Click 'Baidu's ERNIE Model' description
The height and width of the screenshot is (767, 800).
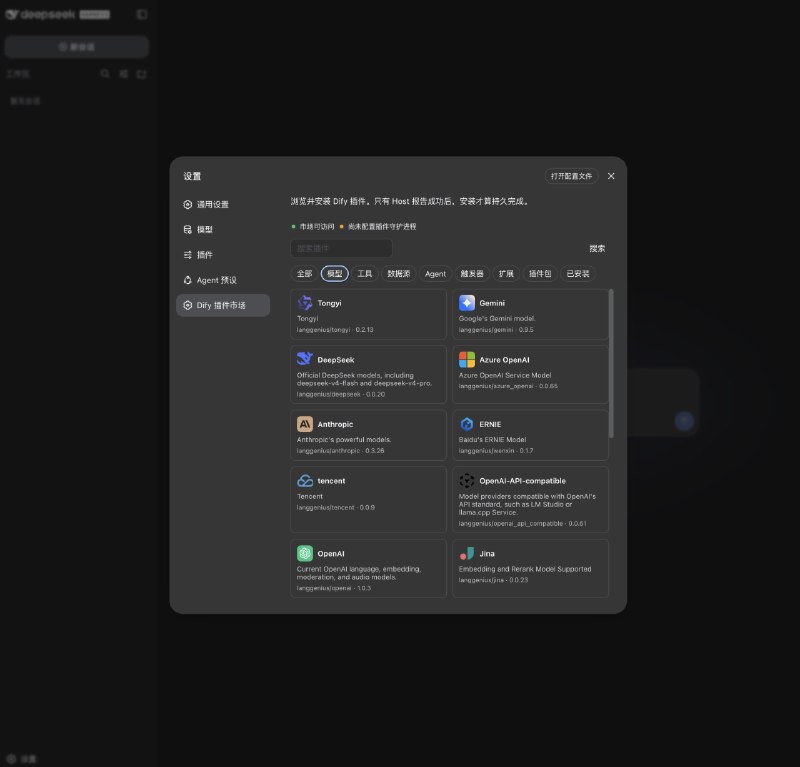click(x=492, y=439)
